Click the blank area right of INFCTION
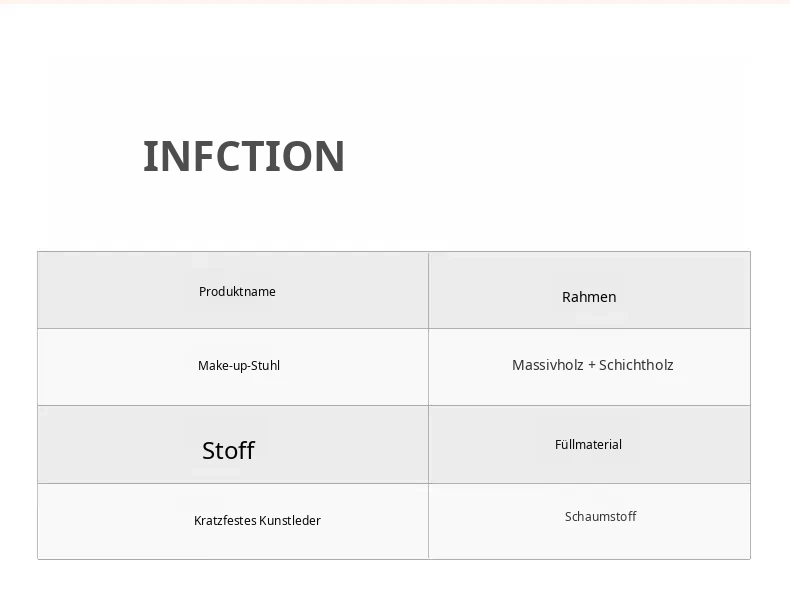 (544, 156)
